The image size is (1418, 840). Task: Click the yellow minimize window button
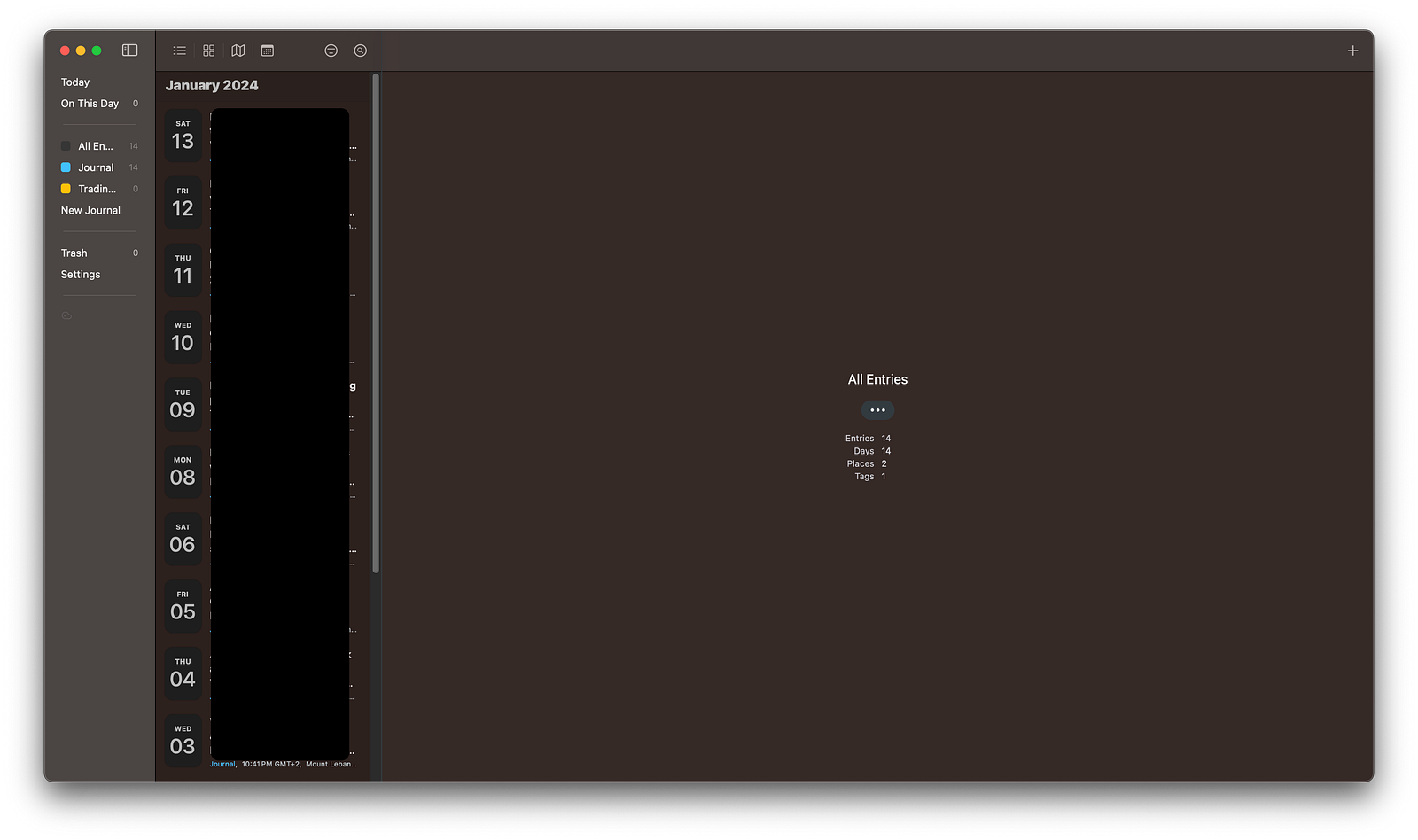(x=81, y=51)
